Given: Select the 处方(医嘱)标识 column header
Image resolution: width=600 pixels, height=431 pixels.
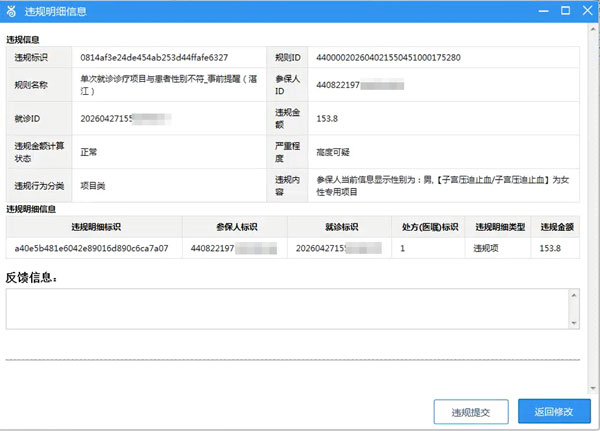Looking at the screenshot, I should point(430,227).
